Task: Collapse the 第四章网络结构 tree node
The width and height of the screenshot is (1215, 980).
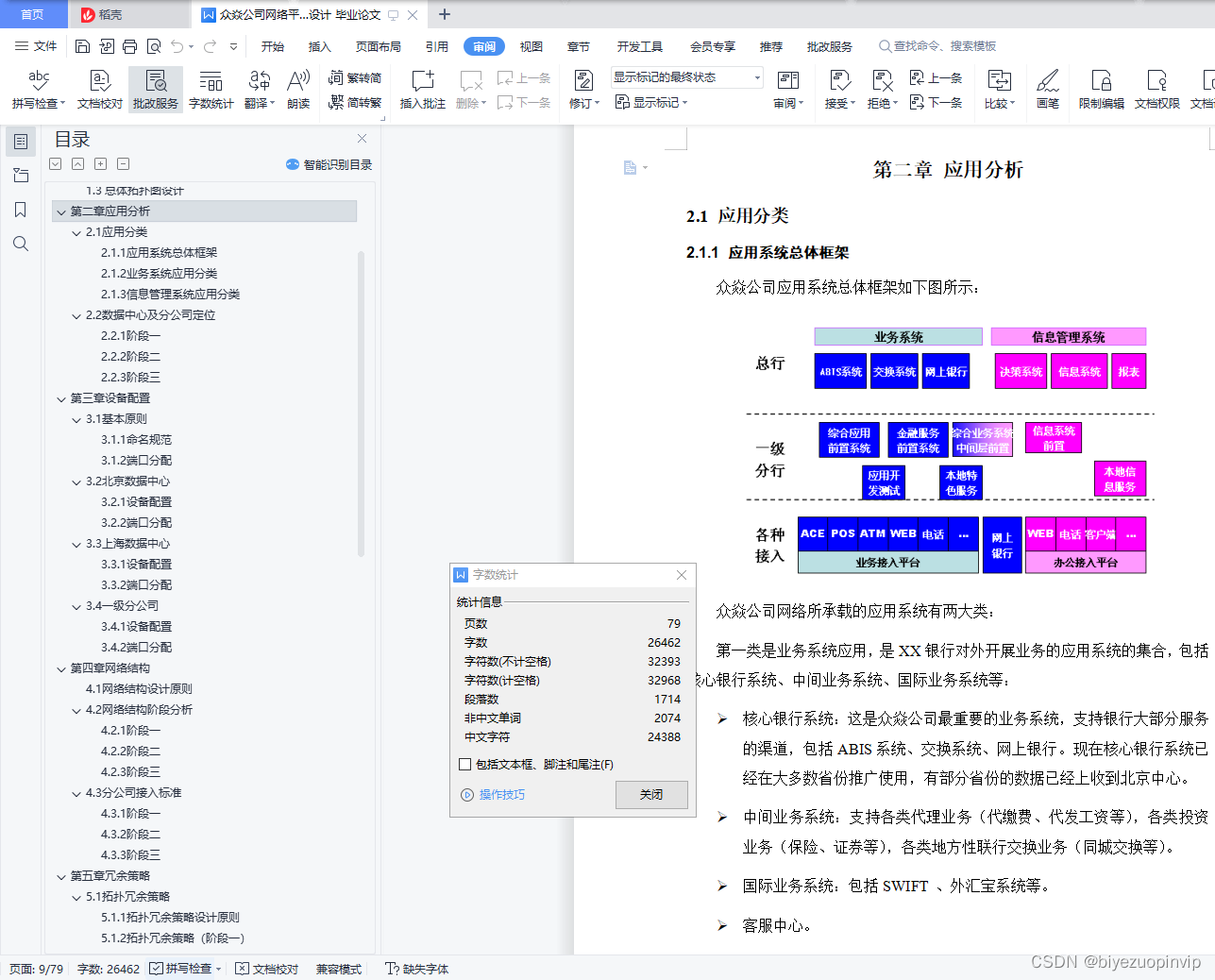Action: pyautogui.click(x=61, y=668)
